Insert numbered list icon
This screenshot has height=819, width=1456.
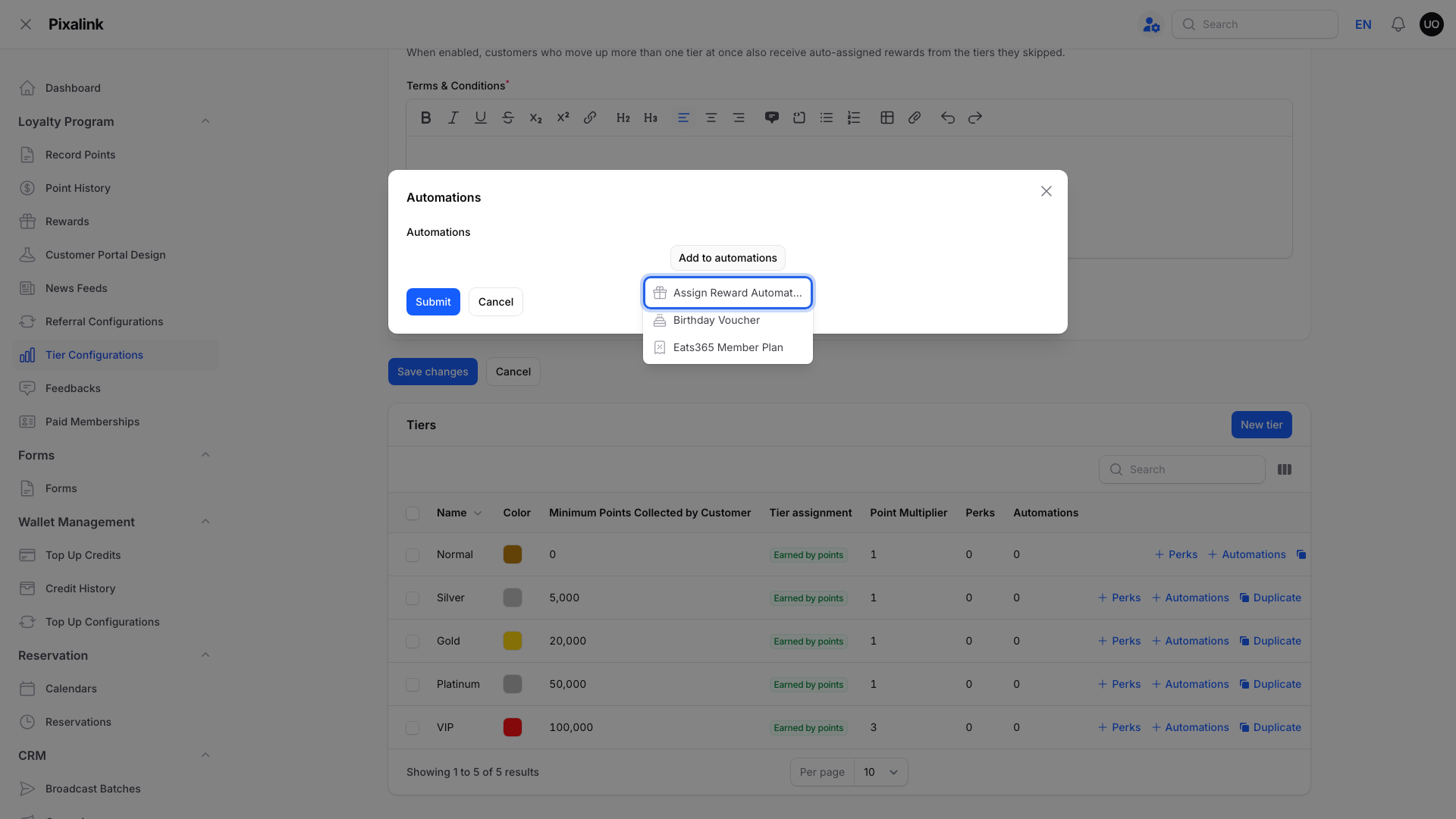[x=853, y=118]
